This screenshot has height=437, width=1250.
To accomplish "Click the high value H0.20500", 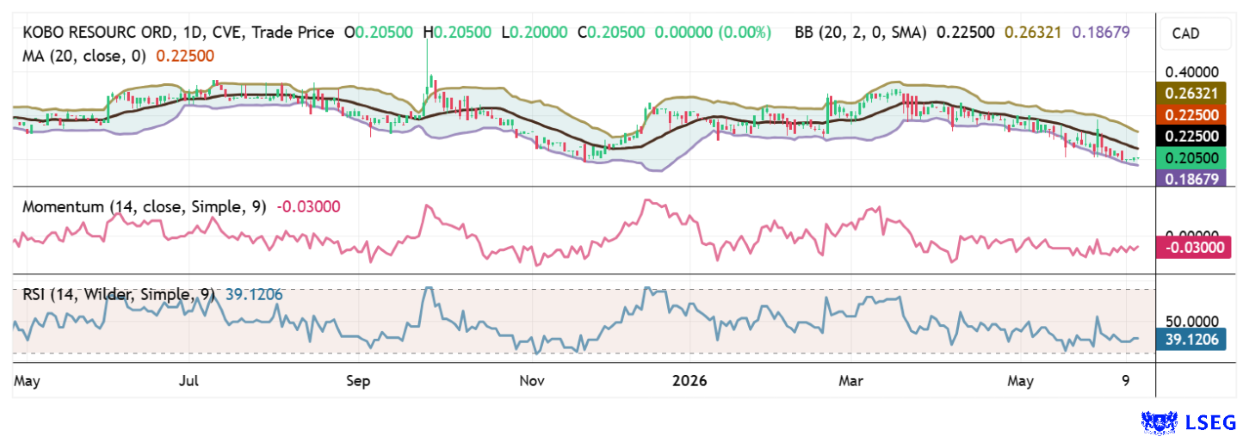I will point(457,32).
